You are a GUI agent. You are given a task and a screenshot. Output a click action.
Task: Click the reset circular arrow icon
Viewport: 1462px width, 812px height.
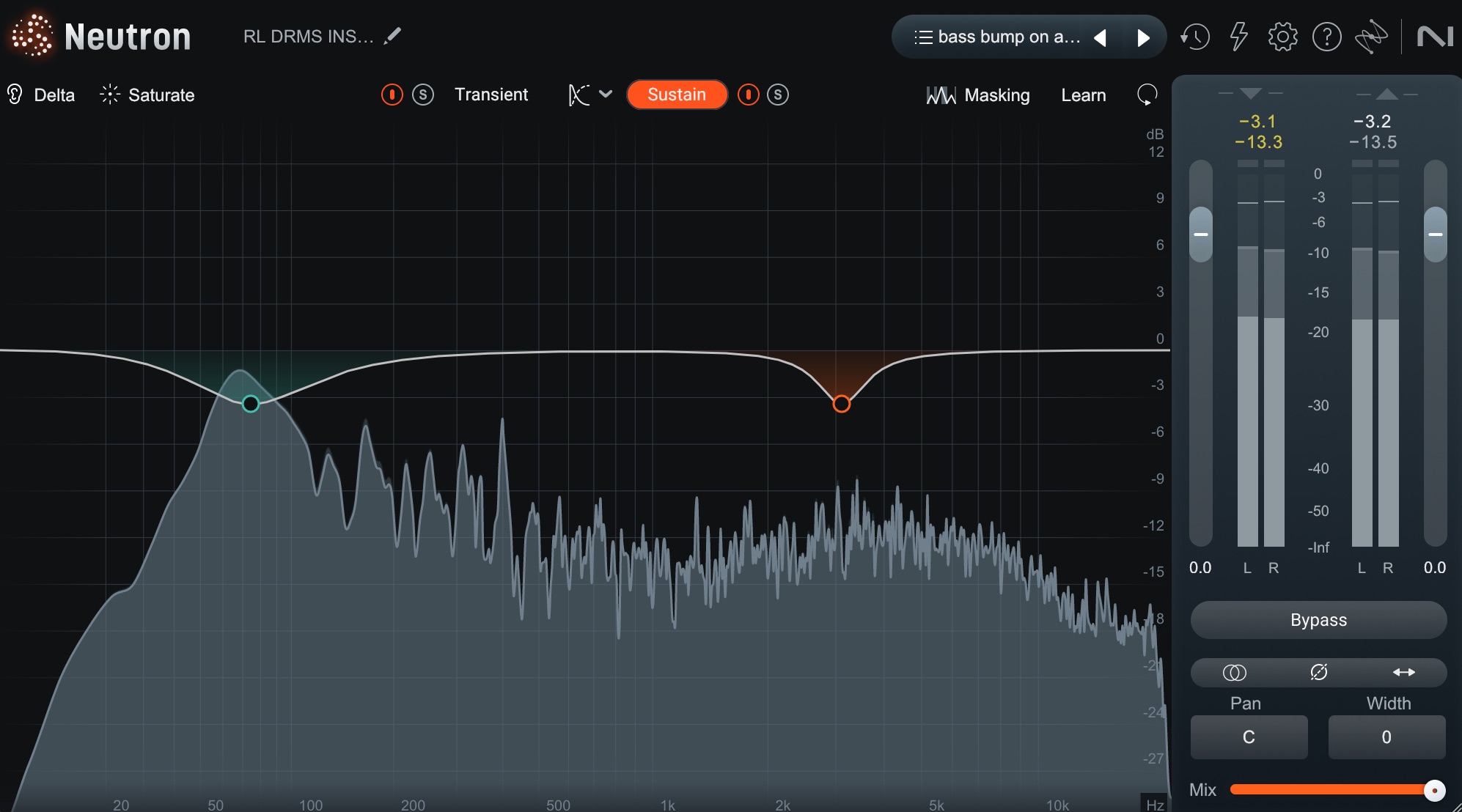point(1147,95)
